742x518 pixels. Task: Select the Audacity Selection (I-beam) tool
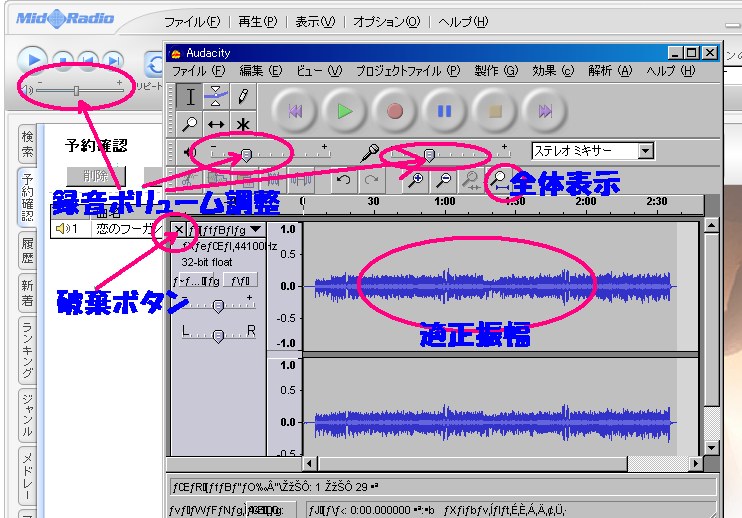tap(190, 97)
